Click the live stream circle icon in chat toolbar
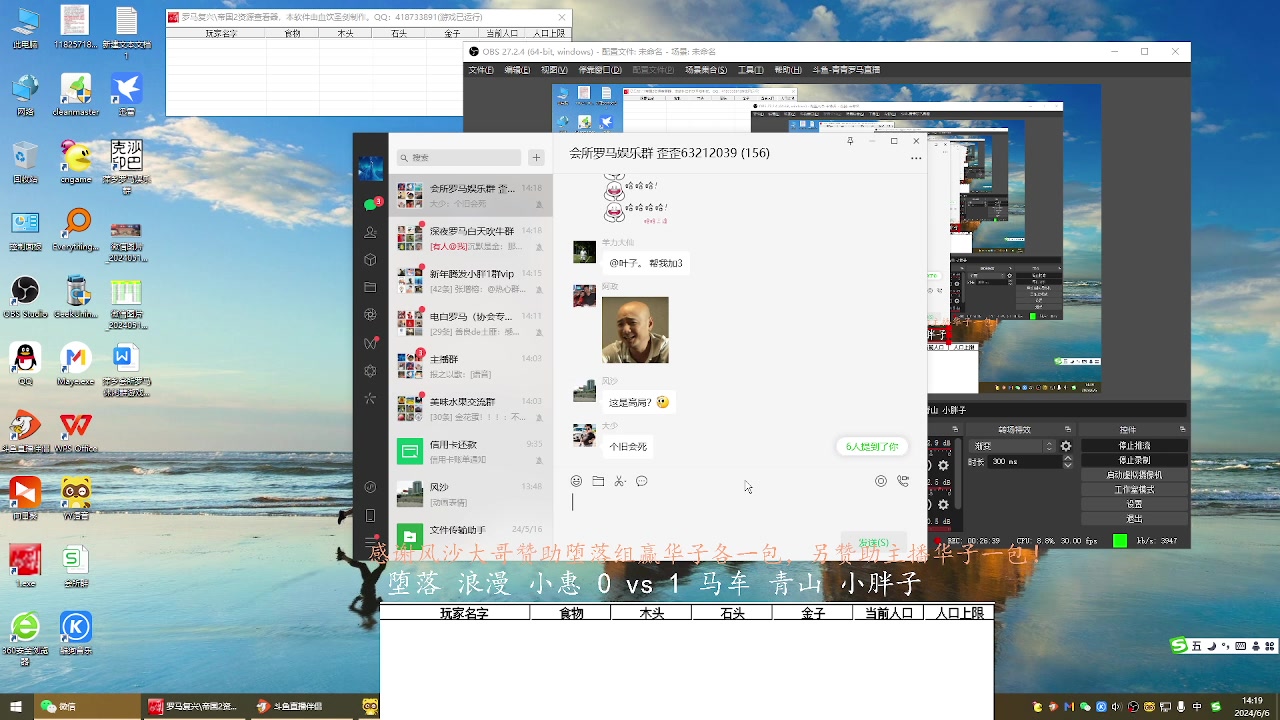The width and height of the screenshot is (1280, 720). 881,481
